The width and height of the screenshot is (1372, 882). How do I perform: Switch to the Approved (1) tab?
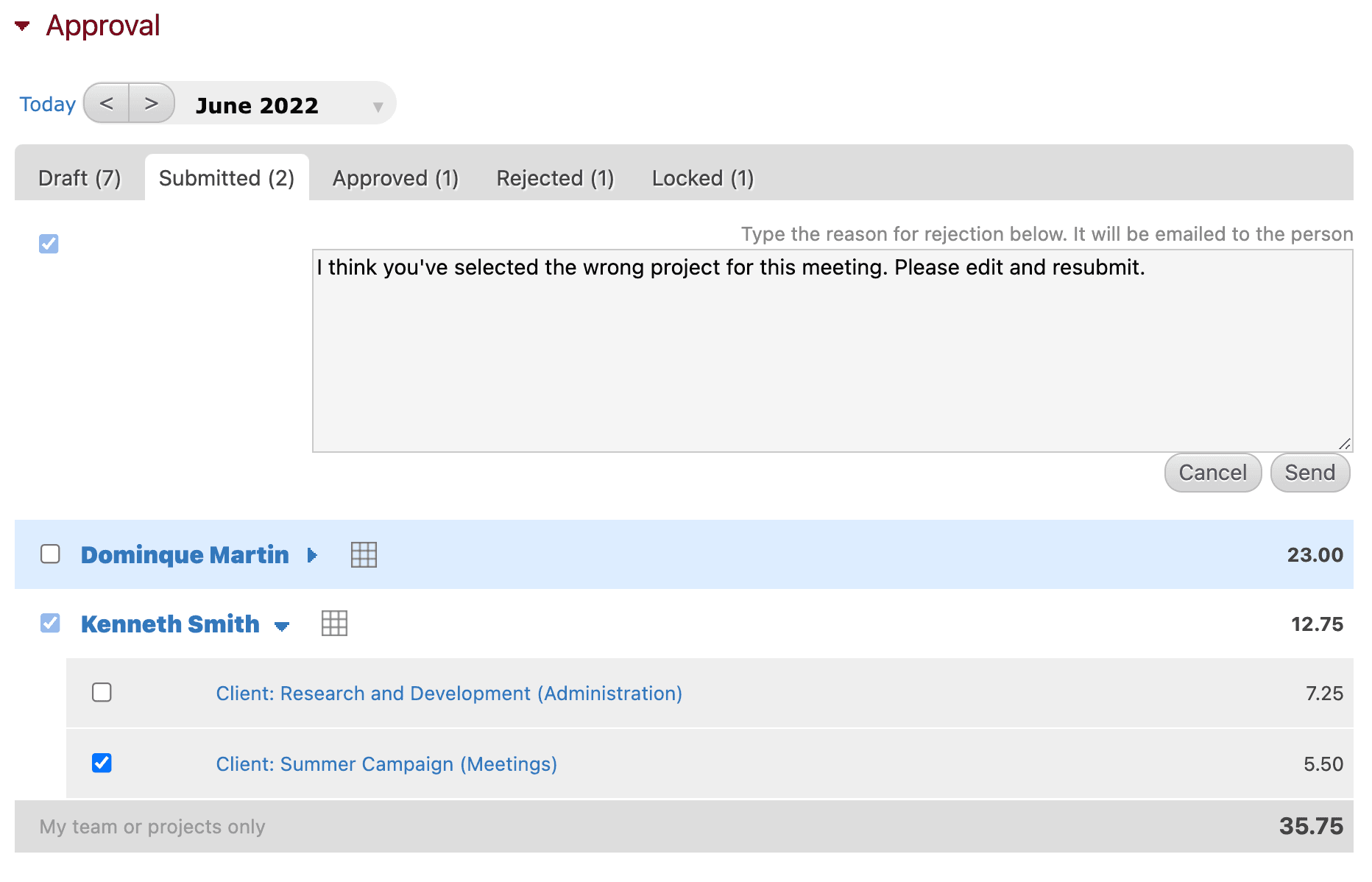(395, 177)
